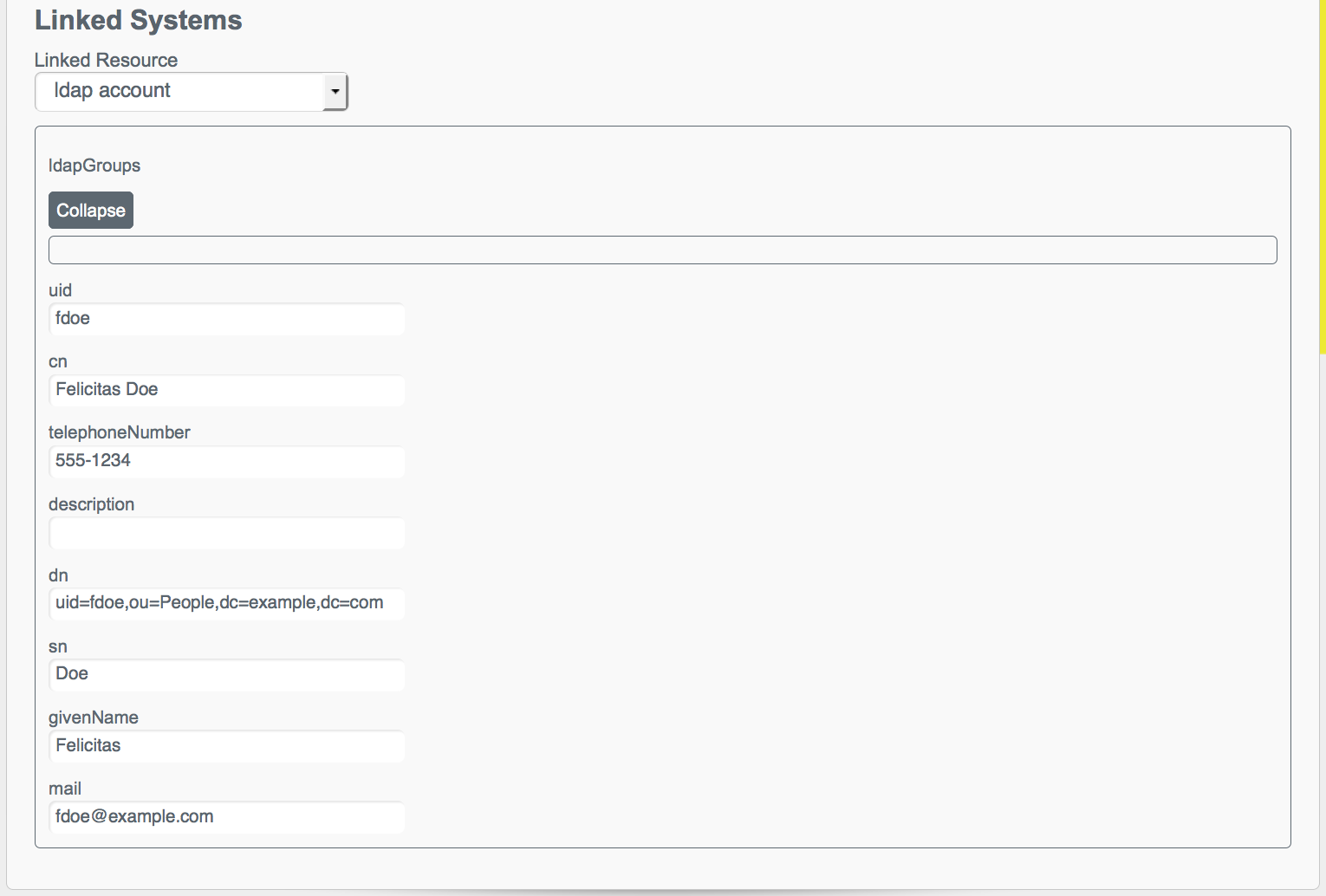
Task: Focus the mail field fdoe@example.com
Action: pyautogui.click(x=227, y=817)
